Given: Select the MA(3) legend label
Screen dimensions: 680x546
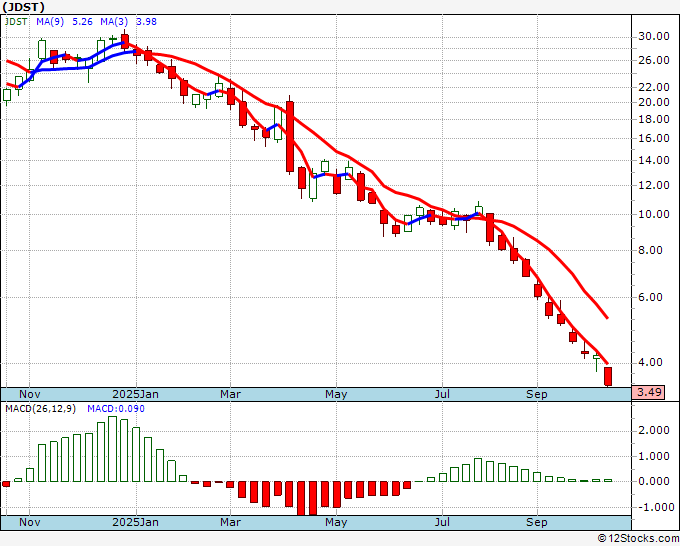Looking at the screenshot, I should 114,22.
